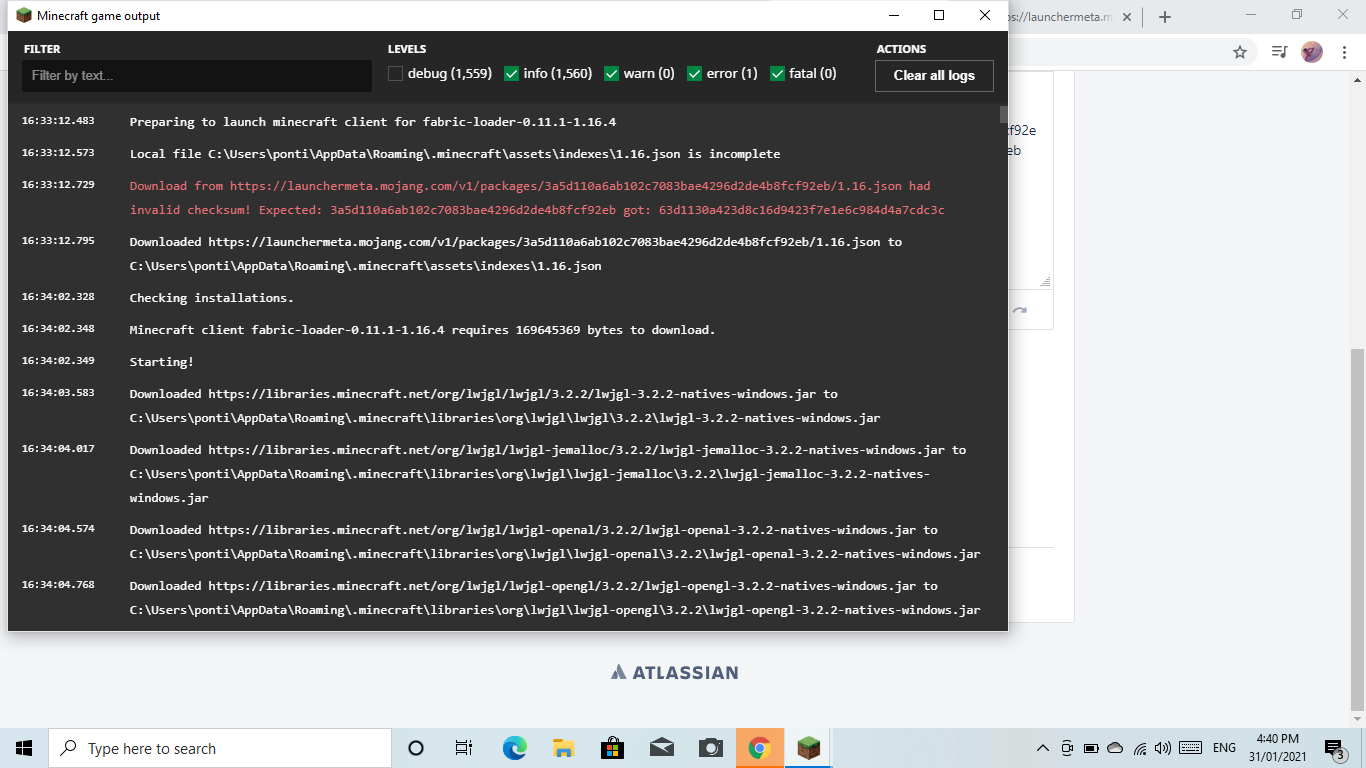This screenshot has height=768, width=1366.
Task: Launch Microsoft Edge from taskbar
Action: pos(514,748)
